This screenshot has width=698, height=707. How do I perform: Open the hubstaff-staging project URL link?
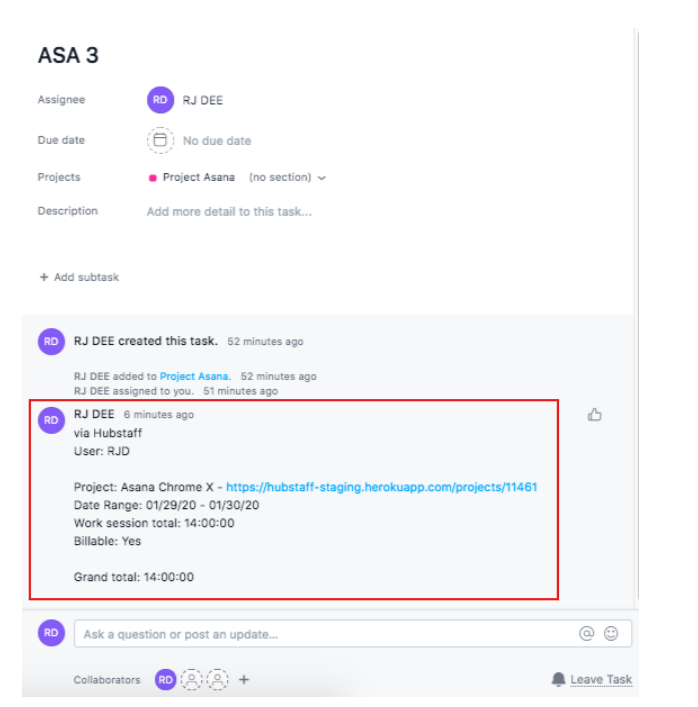click(x=381, y=488)
